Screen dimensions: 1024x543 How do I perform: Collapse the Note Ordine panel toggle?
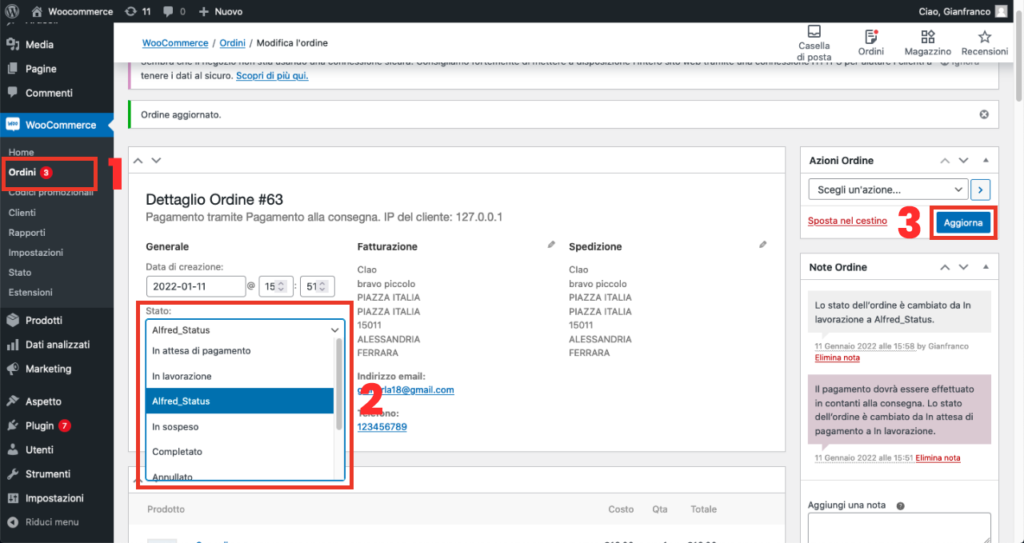coord(985,267)
